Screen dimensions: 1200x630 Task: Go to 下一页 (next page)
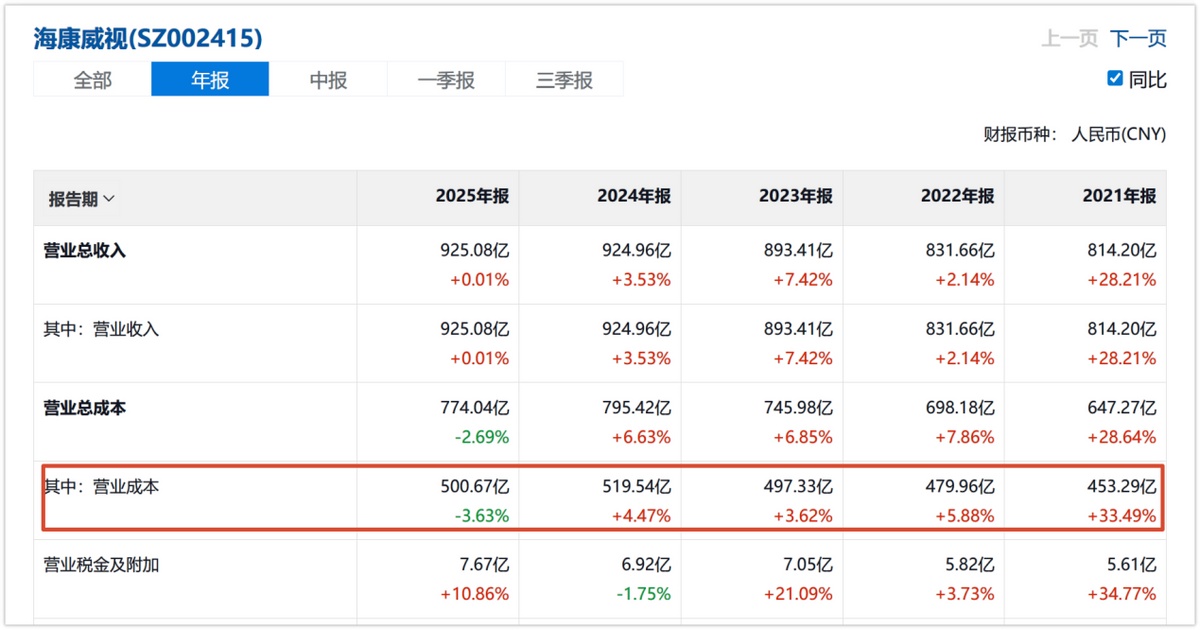click(1138, 39)
